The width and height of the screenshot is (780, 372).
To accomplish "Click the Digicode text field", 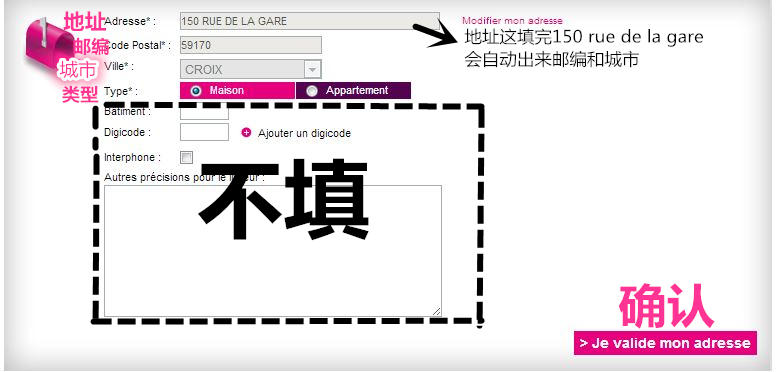I will tap(204, 132).
